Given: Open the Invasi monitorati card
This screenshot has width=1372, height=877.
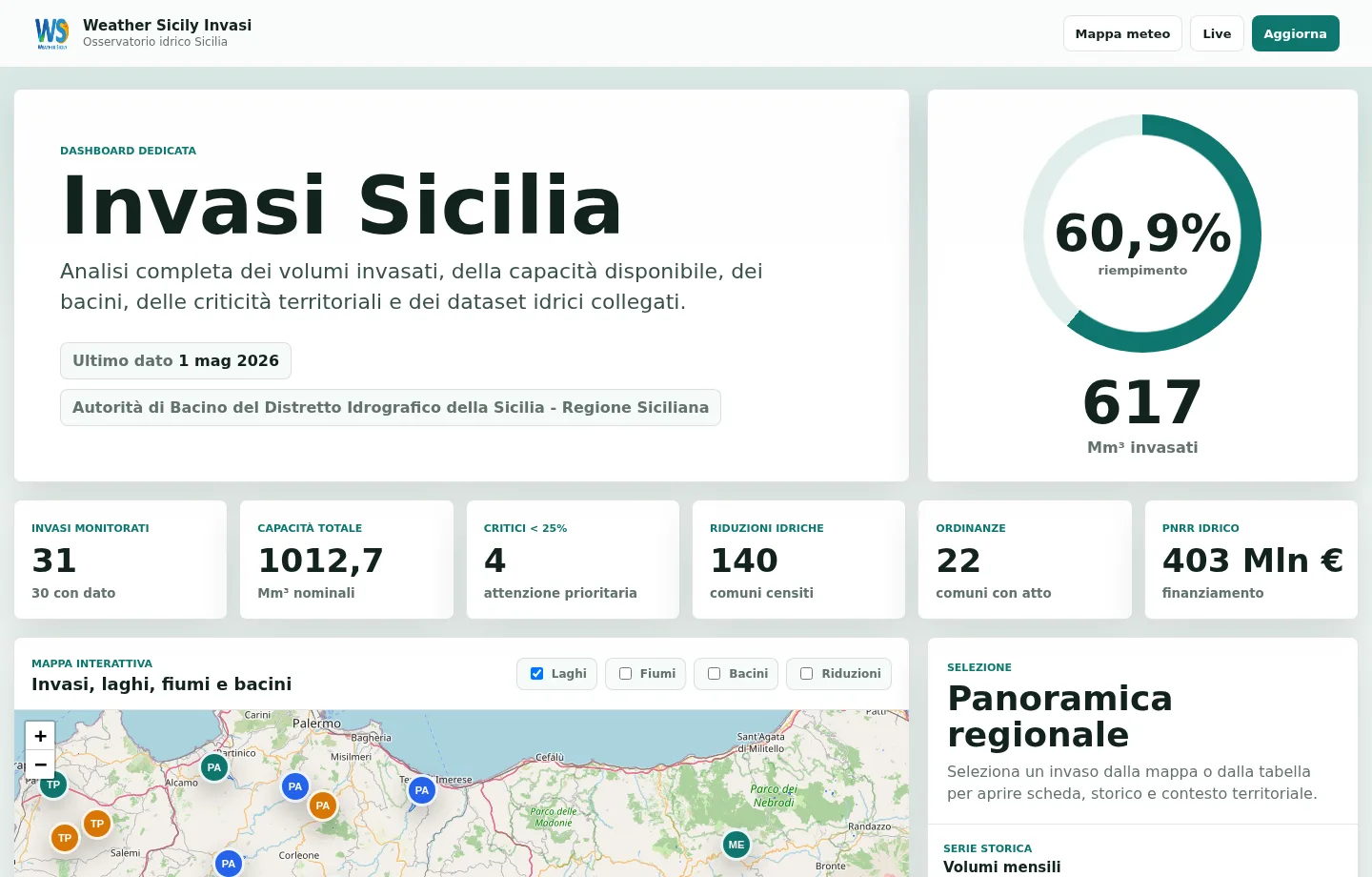Looking at the screenshot, I should coord(121,560).
